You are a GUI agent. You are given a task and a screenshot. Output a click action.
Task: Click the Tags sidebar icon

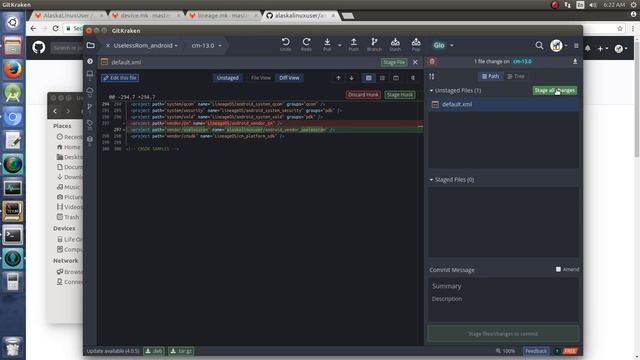pos(90,124)
